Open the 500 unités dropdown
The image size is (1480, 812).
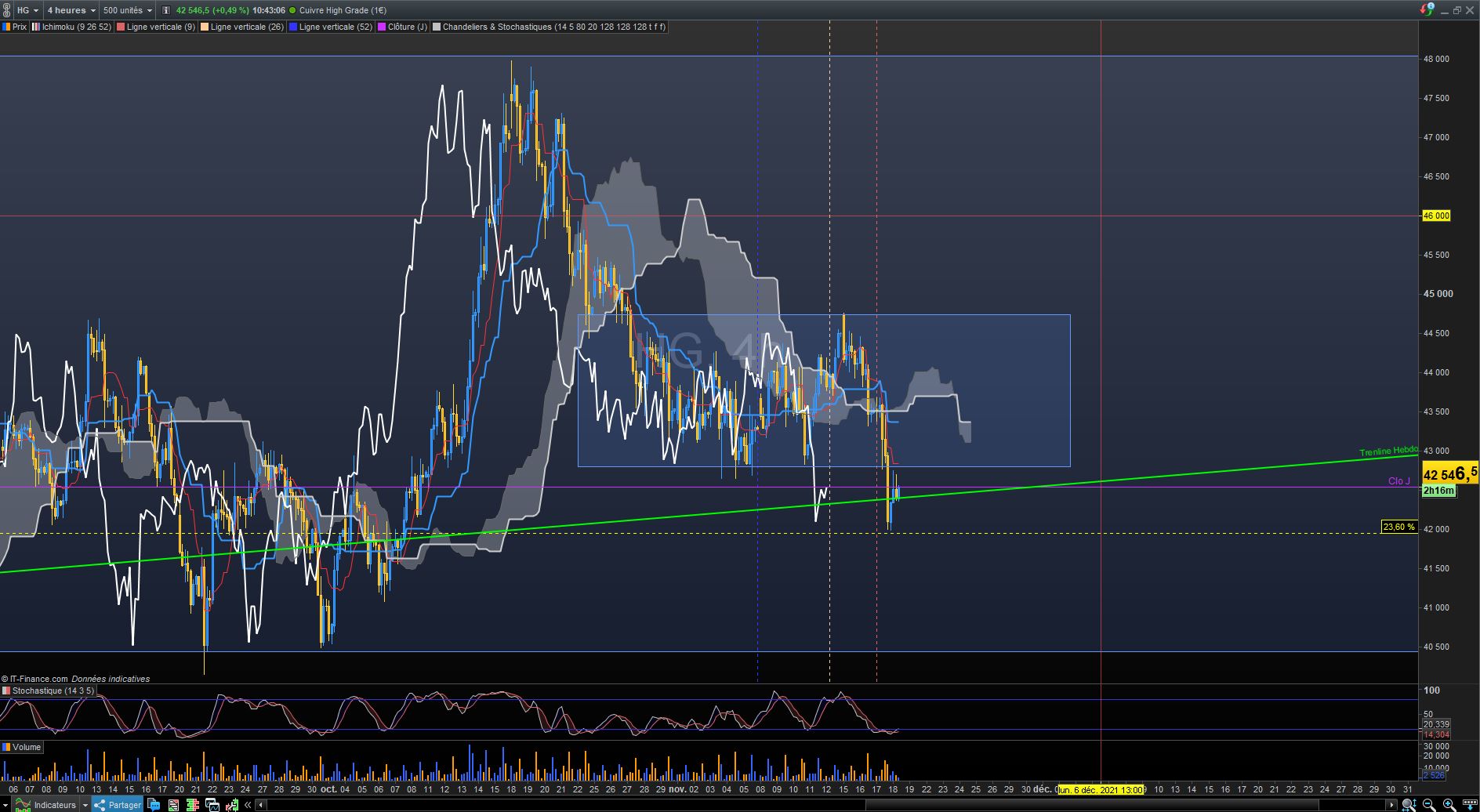click(x=128, y=10)
